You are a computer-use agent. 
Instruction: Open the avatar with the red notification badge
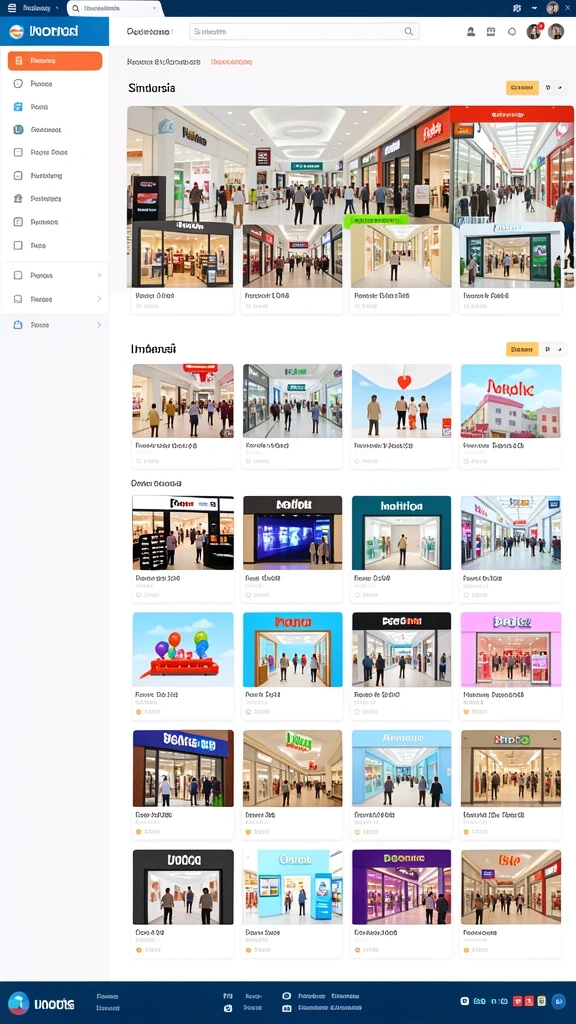tap(534, 31)
